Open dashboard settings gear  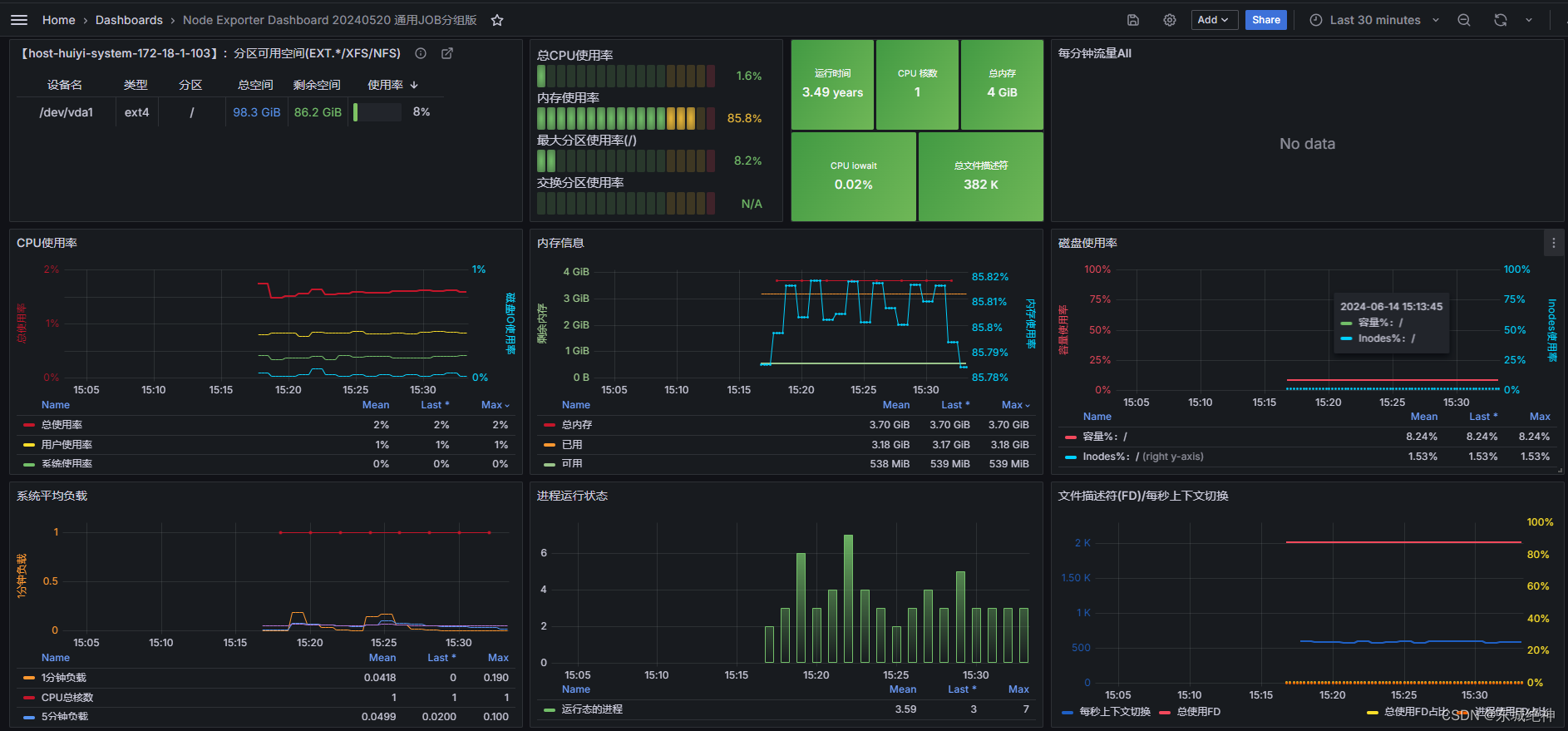1169,20
